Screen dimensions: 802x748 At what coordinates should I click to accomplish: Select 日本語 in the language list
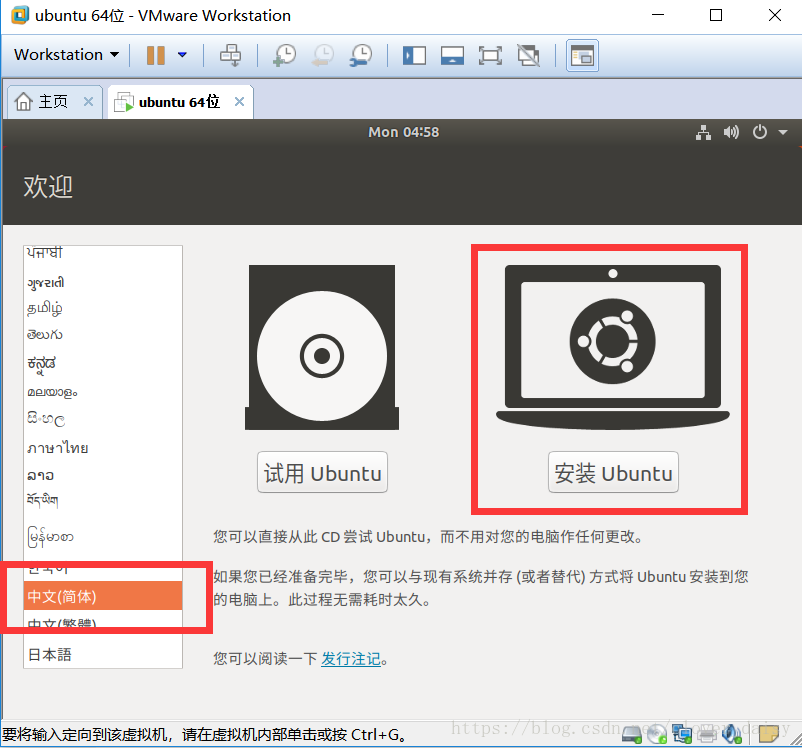tap(103, 655)
